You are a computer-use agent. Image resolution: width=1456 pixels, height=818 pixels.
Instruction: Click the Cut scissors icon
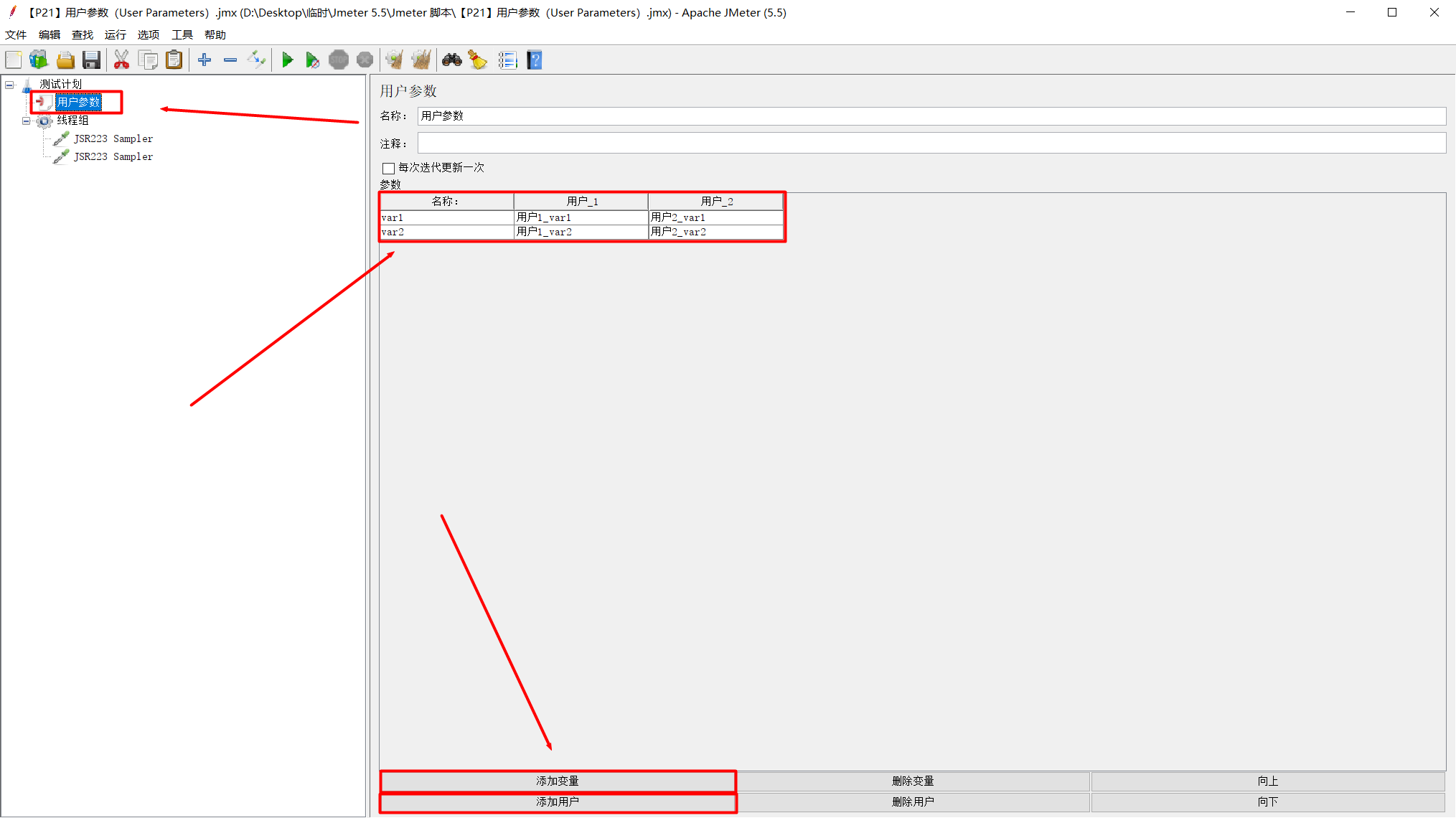click(121, 60)
